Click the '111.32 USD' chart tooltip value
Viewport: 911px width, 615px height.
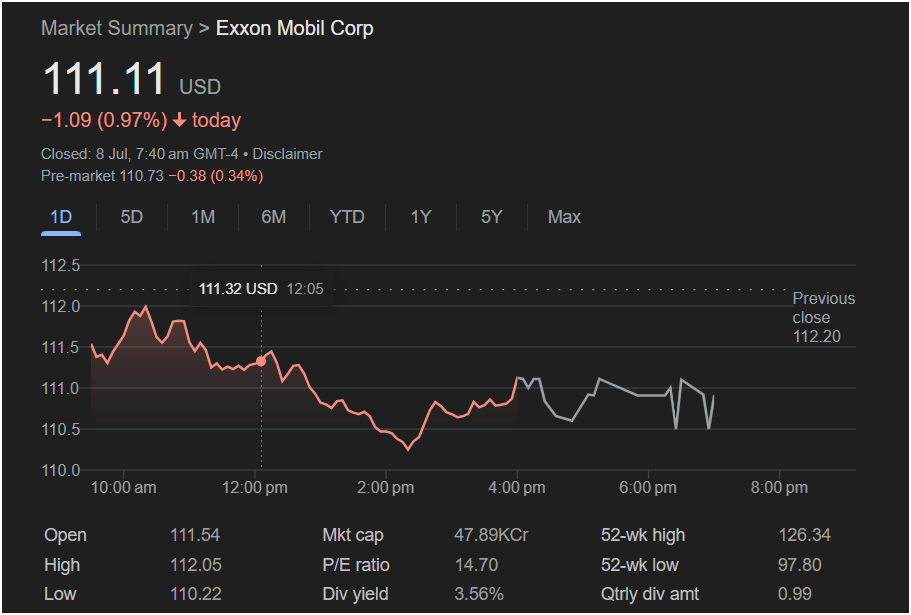pyautogui.click(x=238, y=289)
